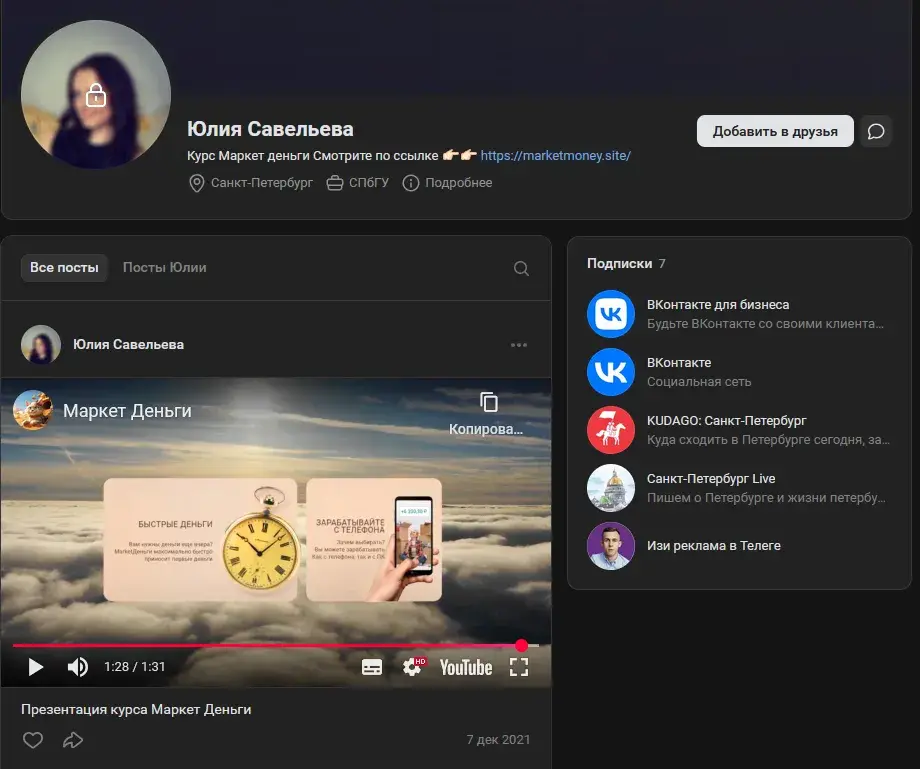This screenshot has width=920, height=769.
Task: Click the СПбГУ workplace link
Action: pos(358,183)
